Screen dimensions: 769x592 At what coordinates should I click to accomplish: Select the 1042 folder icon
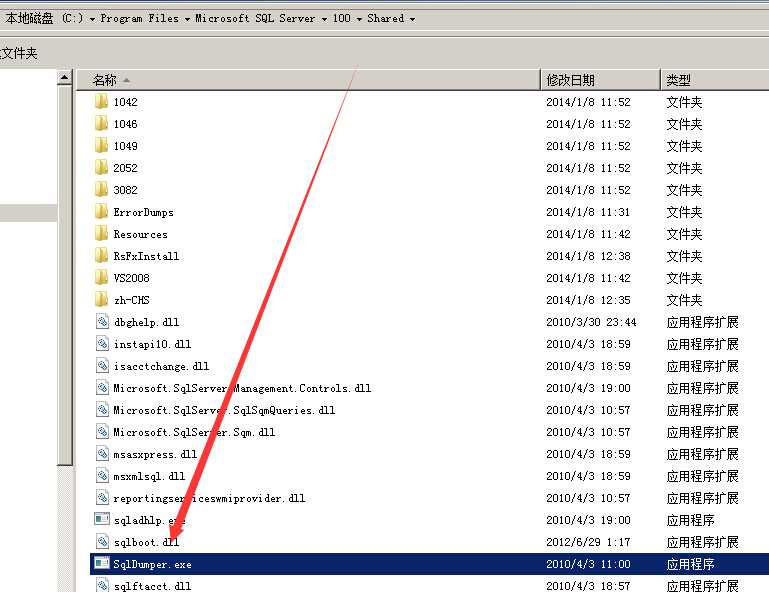coord(101,102)
